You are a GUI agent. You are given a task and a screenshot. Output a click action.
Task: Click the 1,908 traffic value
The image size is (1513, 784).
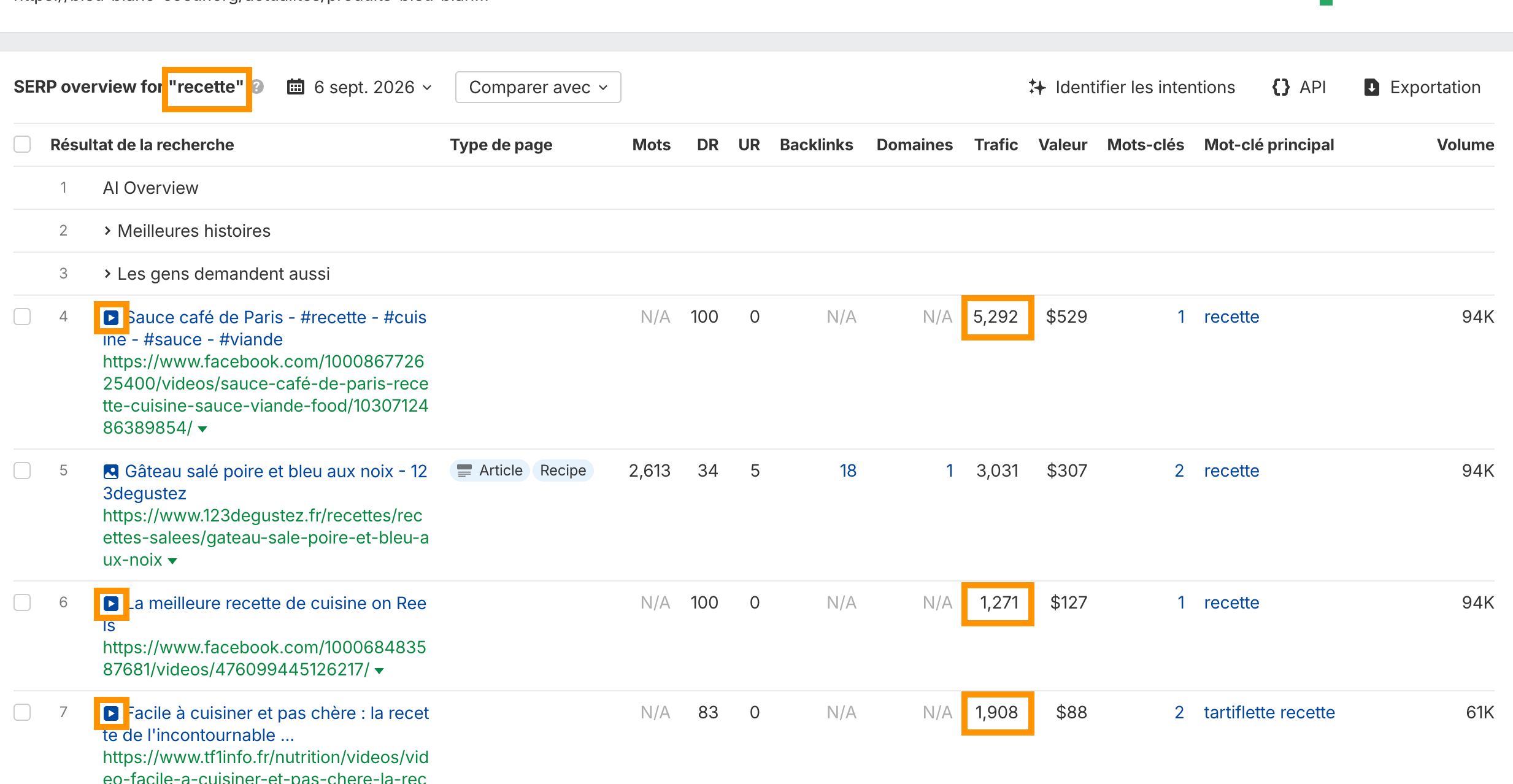click(996, 712)
